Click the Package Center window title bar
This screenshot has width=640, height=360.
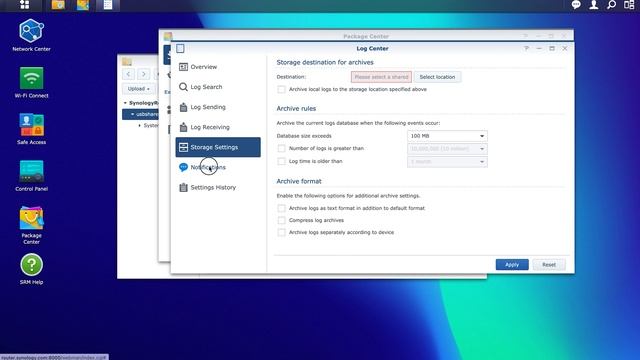click(366, 36)
